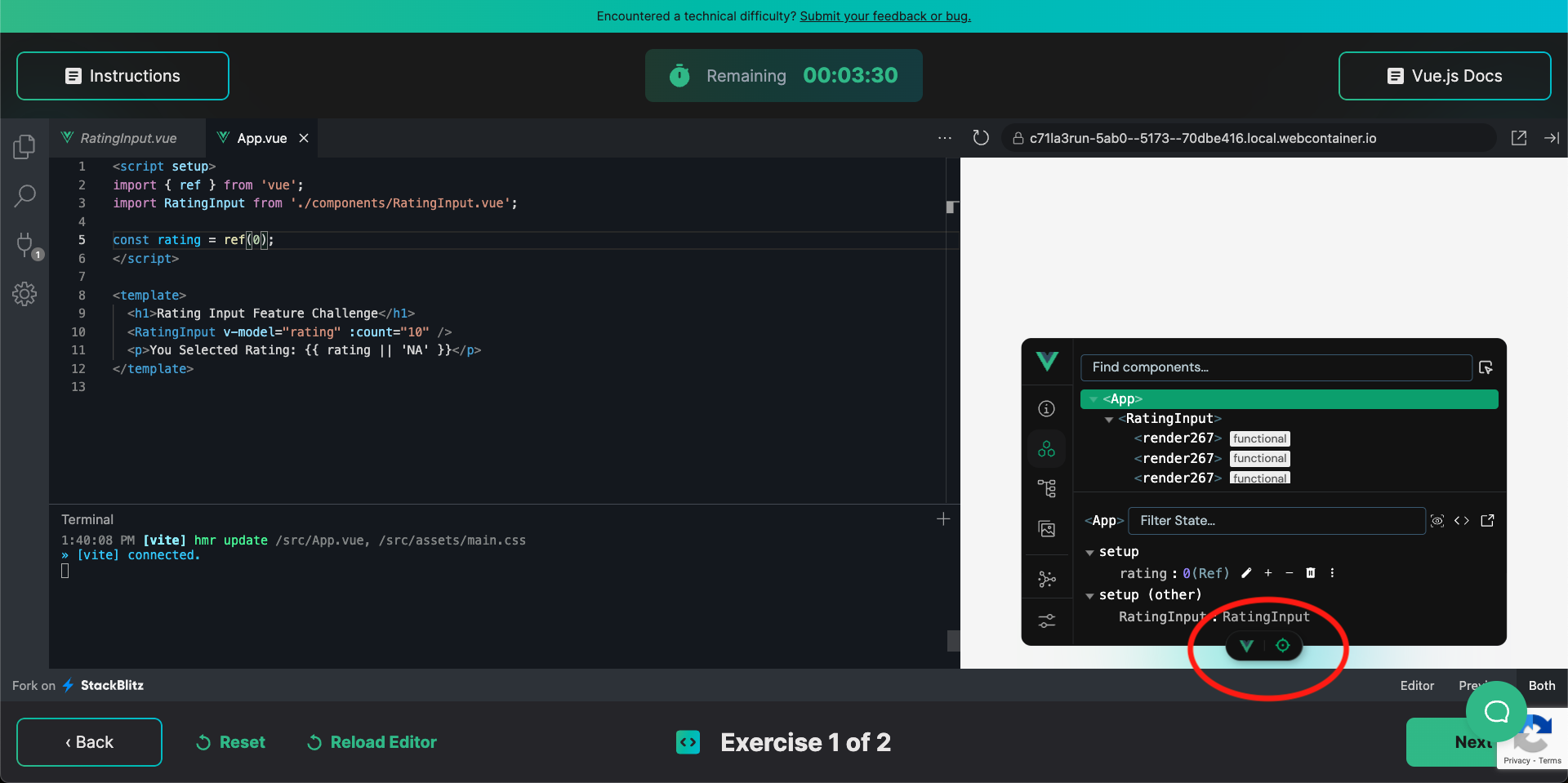Open the DevTools Graph nodes icon

tap(1047, 579)
